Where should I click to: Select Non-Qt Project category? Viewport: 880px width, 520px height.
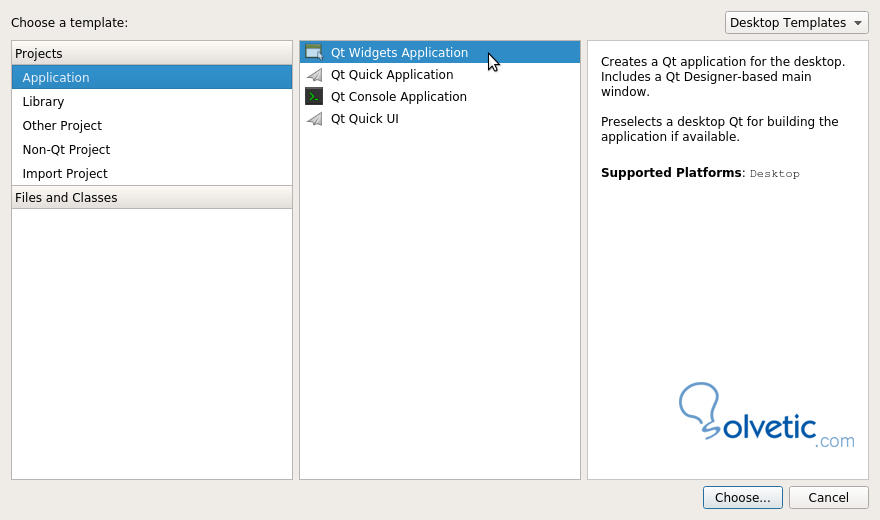coord(66,149)
